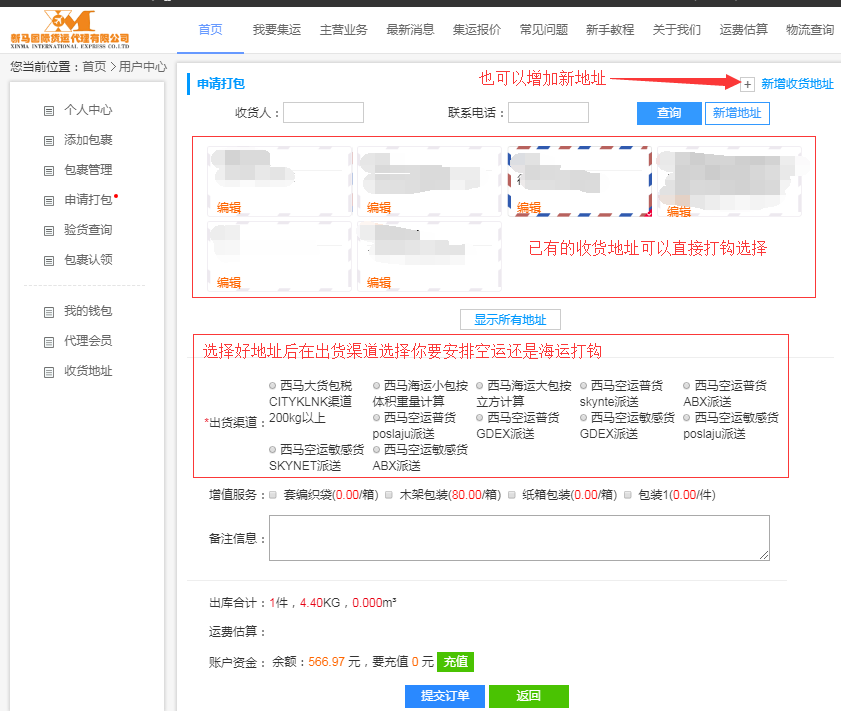
Task: Click the list icon beside 验货查询
Action: pyautogui.click(x=49, y=231)
